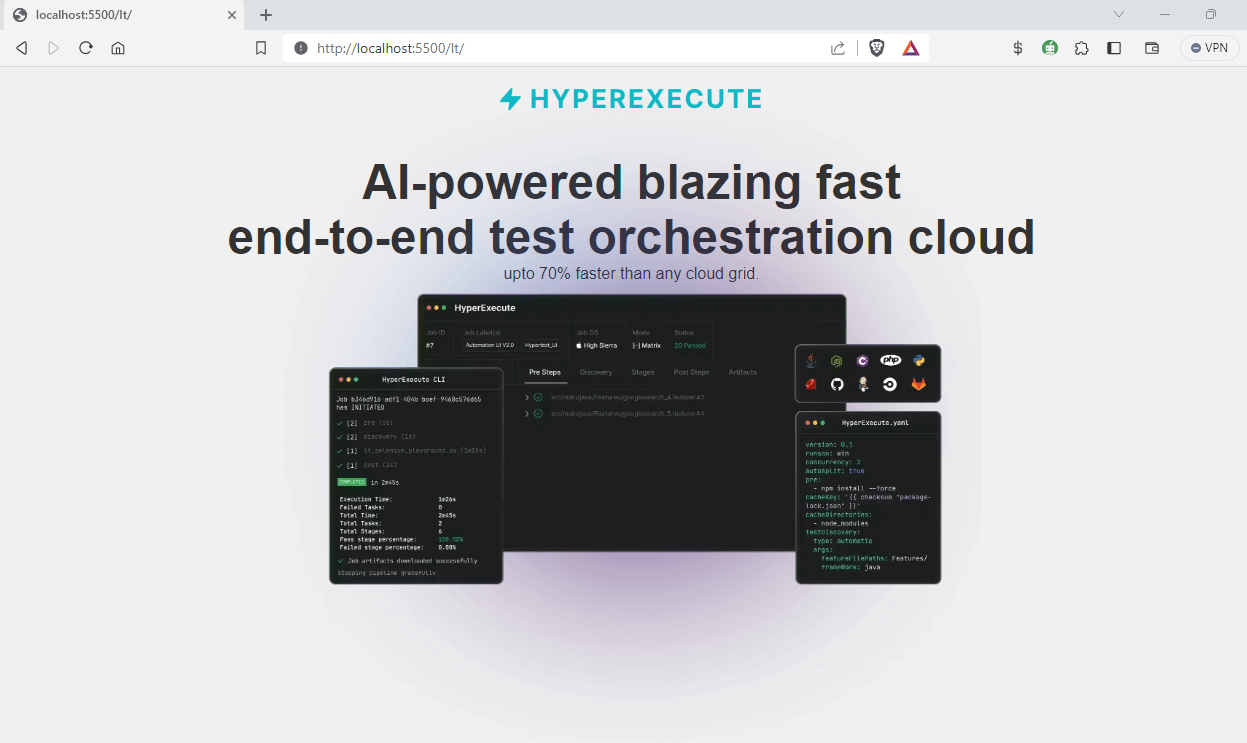
Task: Click the GitLab fox icon
Action: coord(918,384)
